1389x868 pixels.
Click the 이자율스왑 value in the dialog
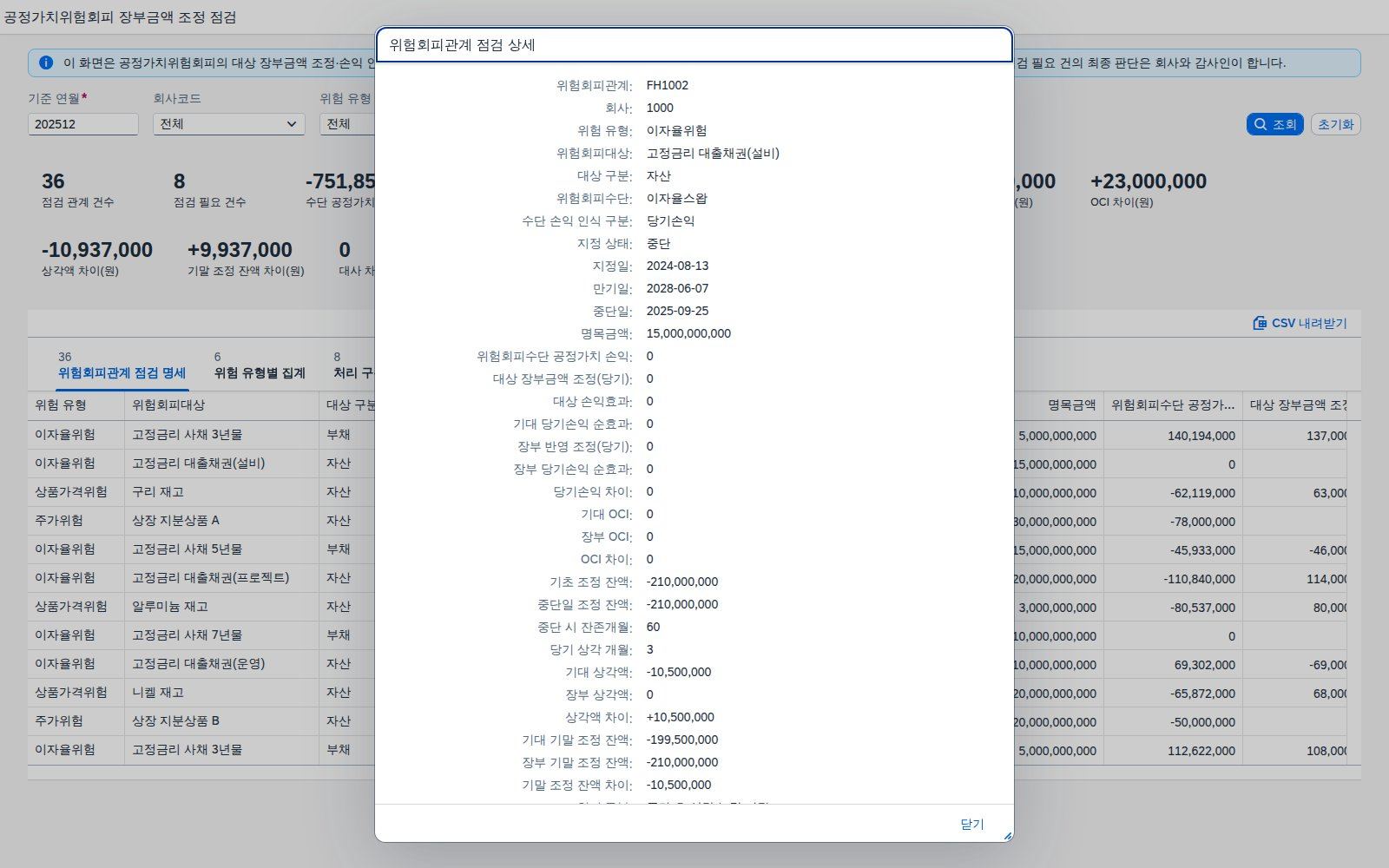(x=676, y=198)
